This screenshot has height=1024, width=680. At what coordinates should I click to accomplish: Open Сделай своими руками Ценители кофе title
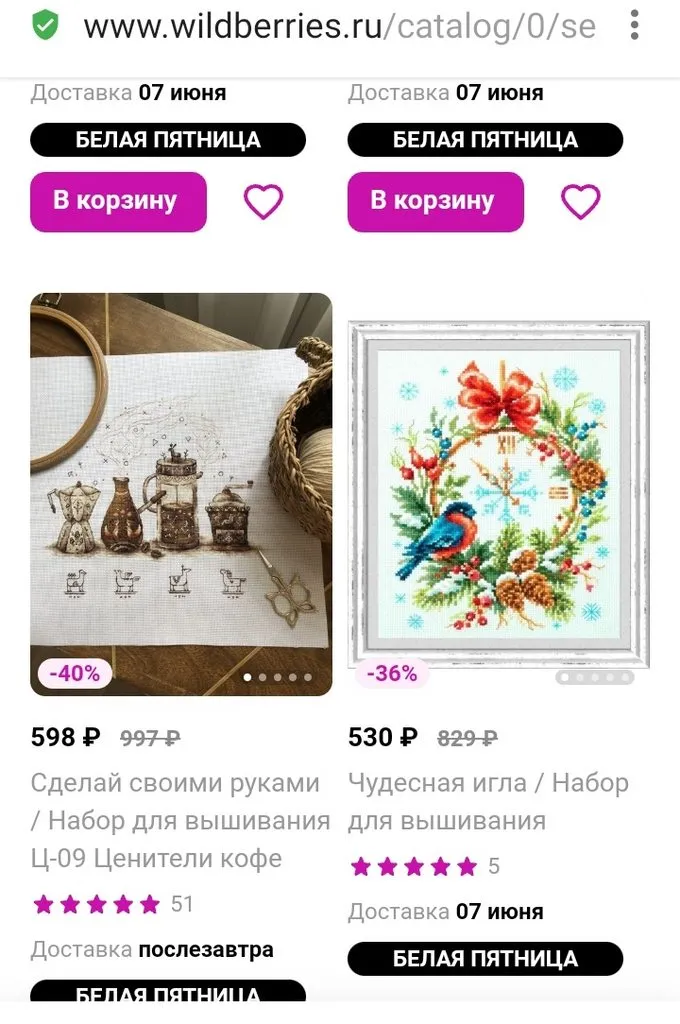pyautogui.click(x=180, y=820)
